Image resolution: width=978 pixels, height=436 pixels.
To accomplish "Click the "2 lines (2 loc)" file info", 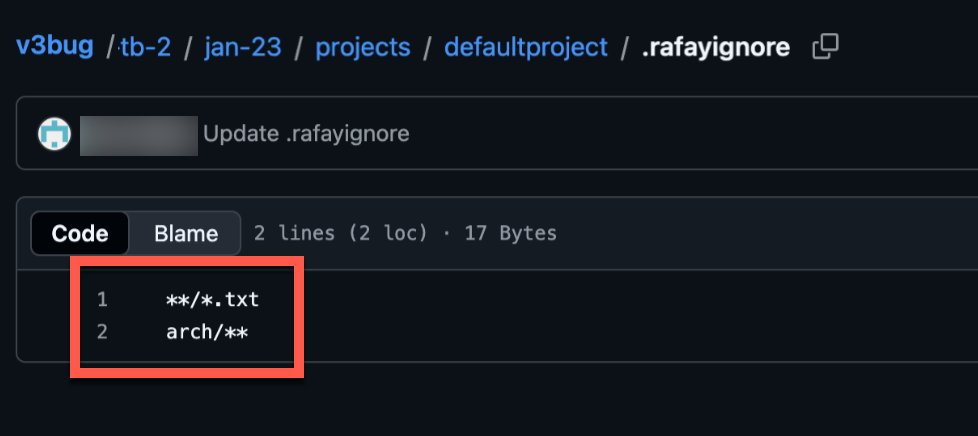I will (x=340, y=234).
